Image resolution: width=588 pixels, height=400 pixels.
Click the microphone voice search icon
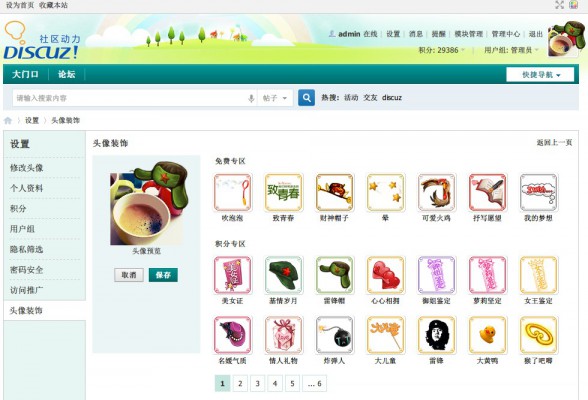(251, 98)
